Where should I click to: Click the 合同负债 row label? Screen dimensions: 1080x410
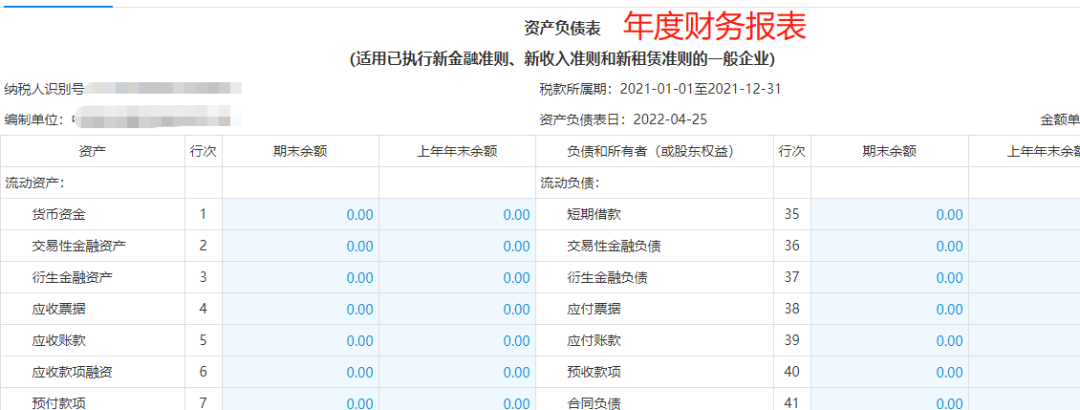pyautogui.click(x=594, y=402)
